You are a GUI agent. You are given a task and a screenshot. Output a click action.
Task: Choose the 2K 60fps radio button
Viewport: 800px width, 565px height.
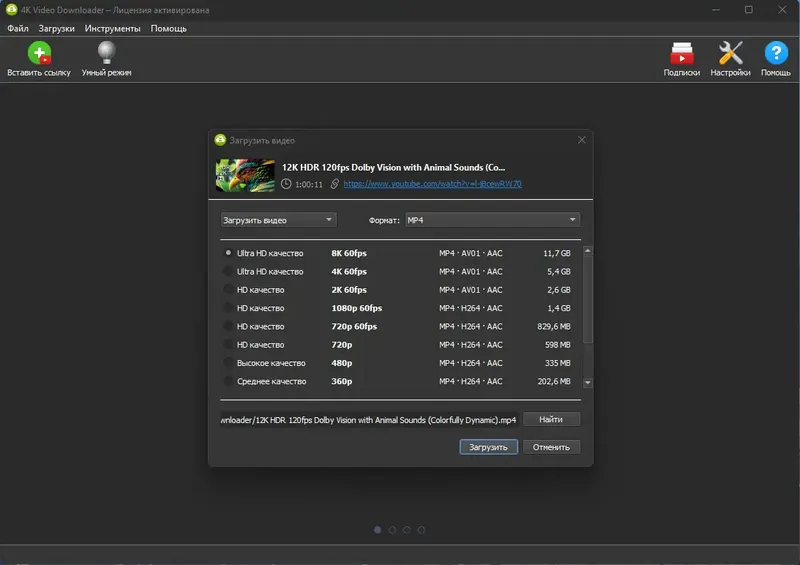click(x=228, y=289)
